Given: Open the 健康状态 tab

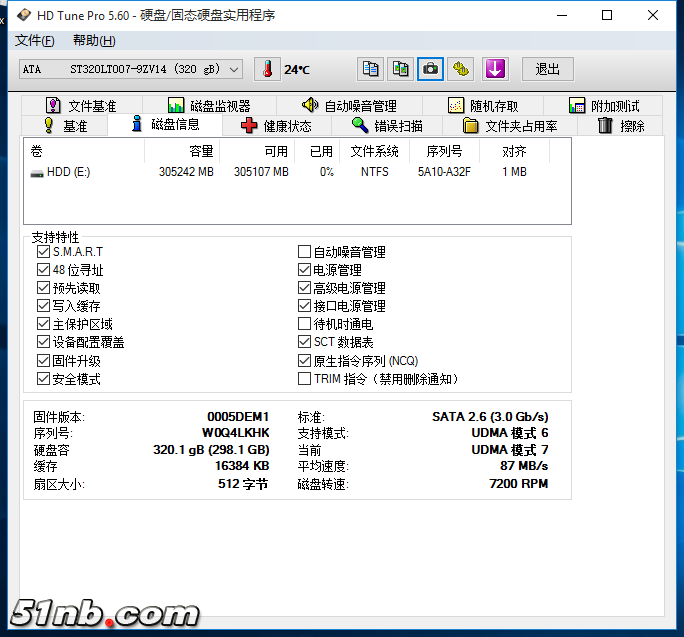Looking at the screenshot, I should (x=276, y=126).
